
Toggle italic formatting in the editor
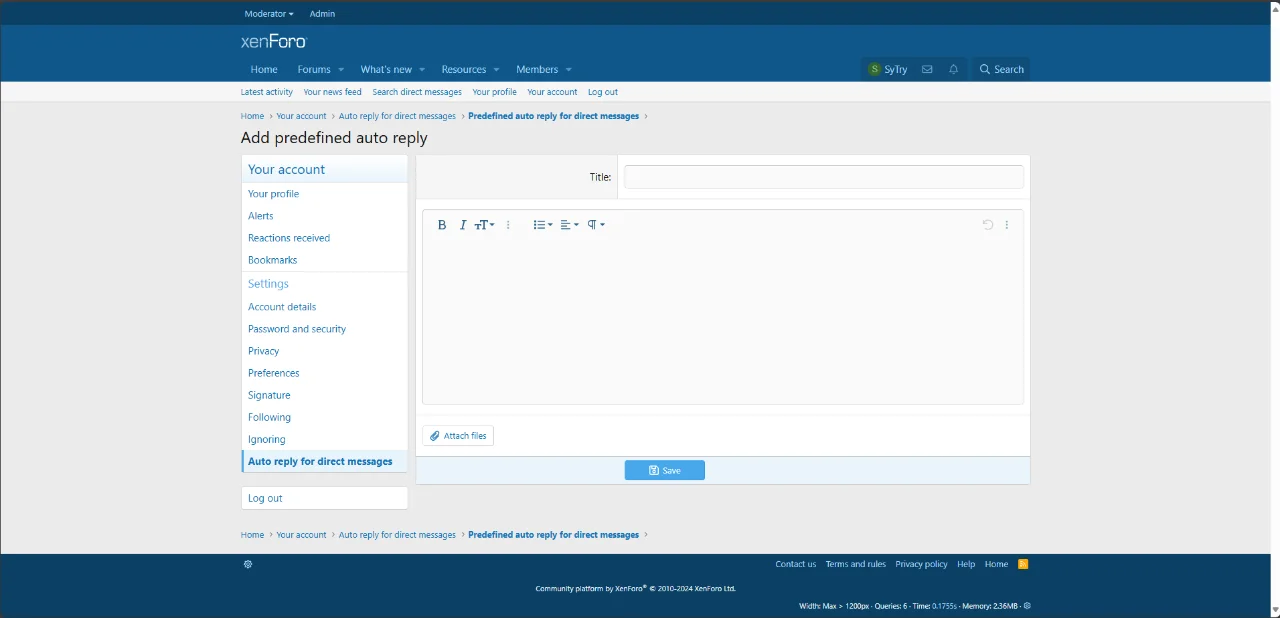[463, 225]
